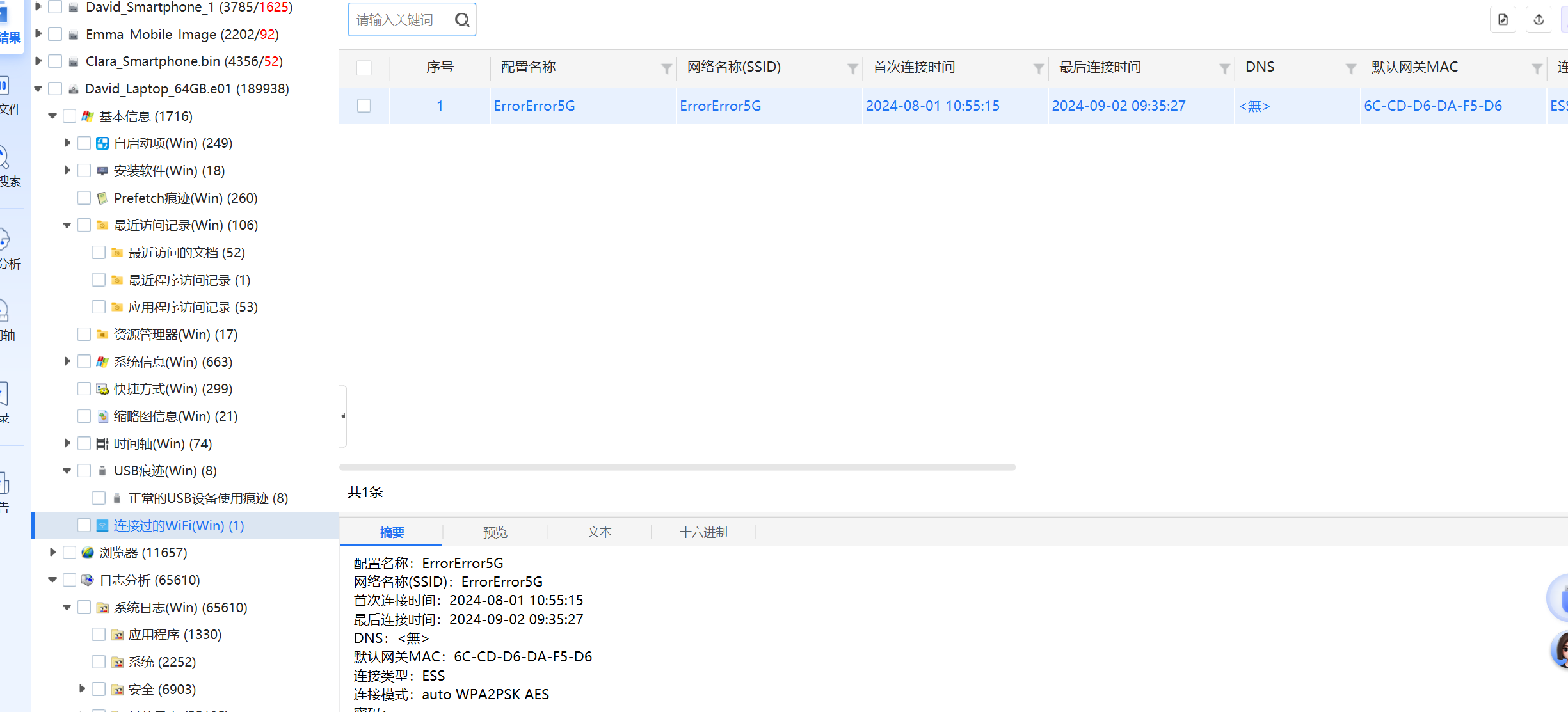Screen dimensions: 1568x712
Task: Expand the Clara_Smartphone.bin node
Action: pos(38,61)
